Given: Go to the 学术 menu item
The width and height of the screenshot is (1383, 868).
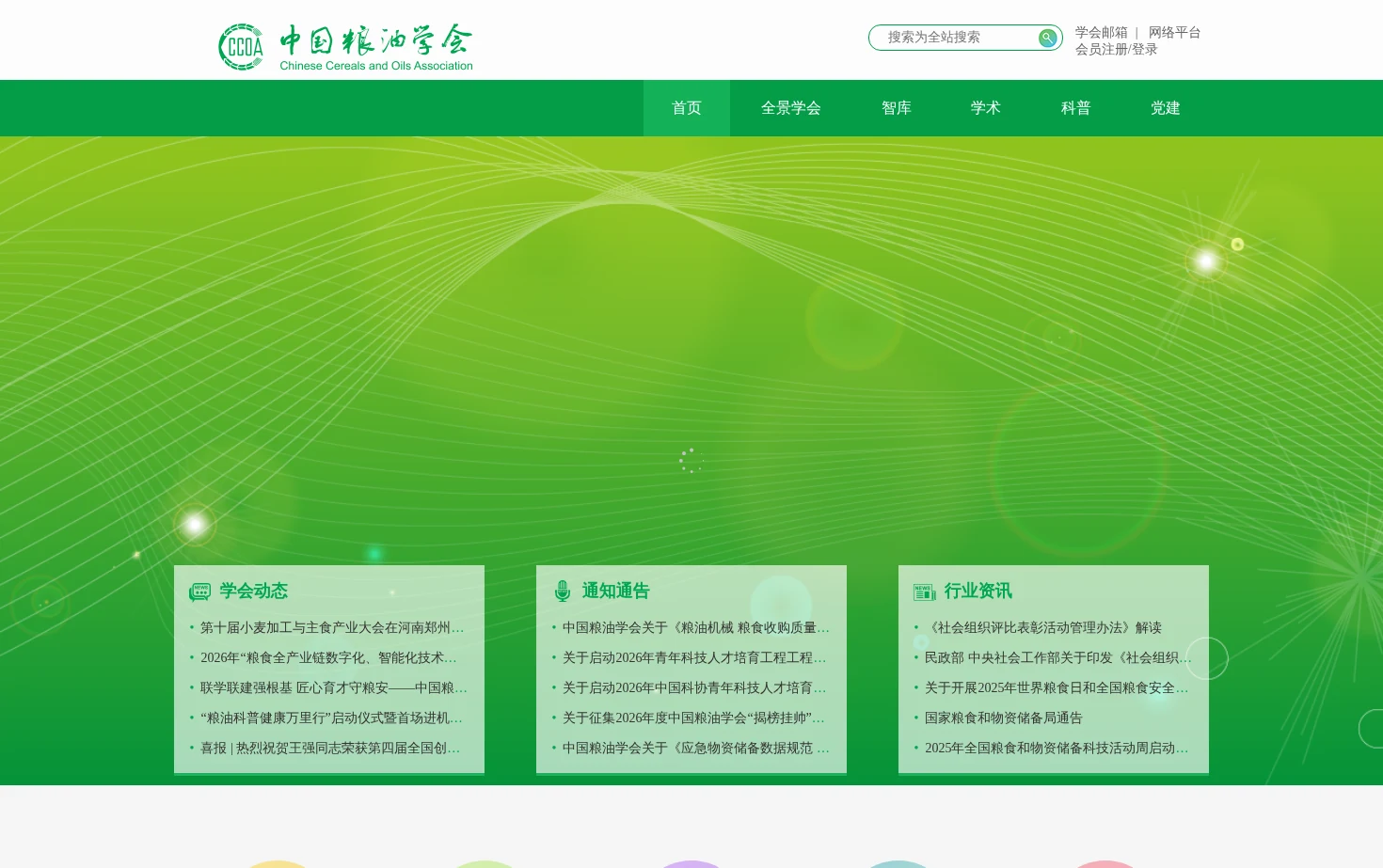Looking at the screenshot, I should click(x=986, y=108).
